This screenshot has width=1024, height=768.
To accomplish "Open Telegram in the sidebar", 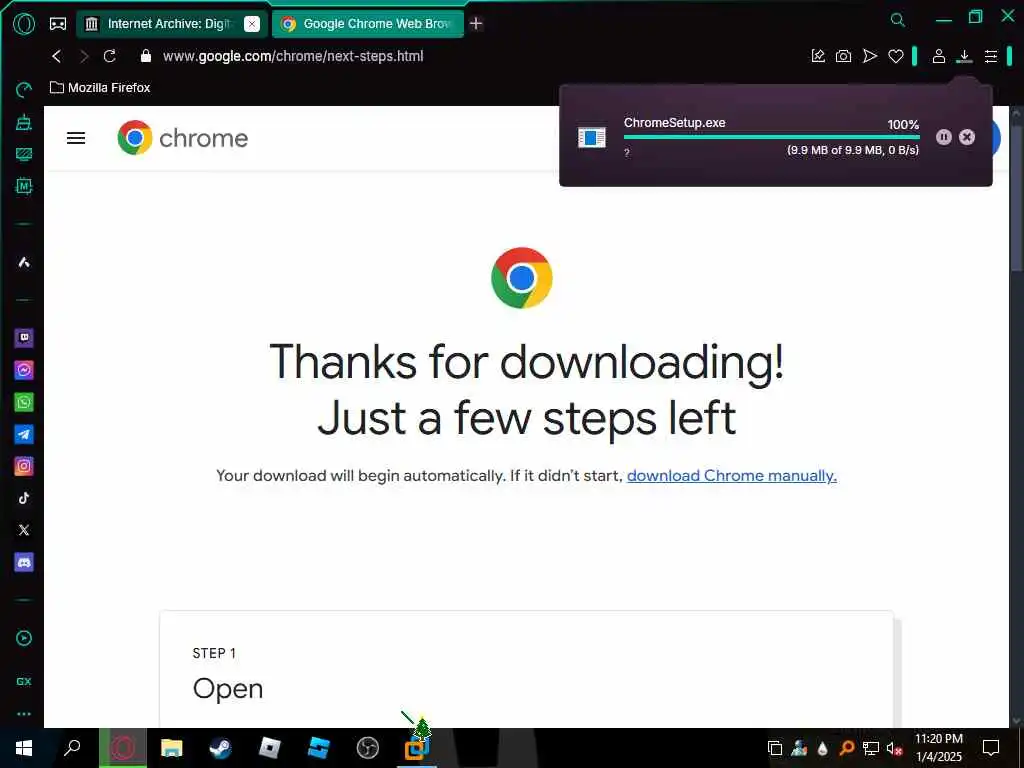I will click(24, 434).
